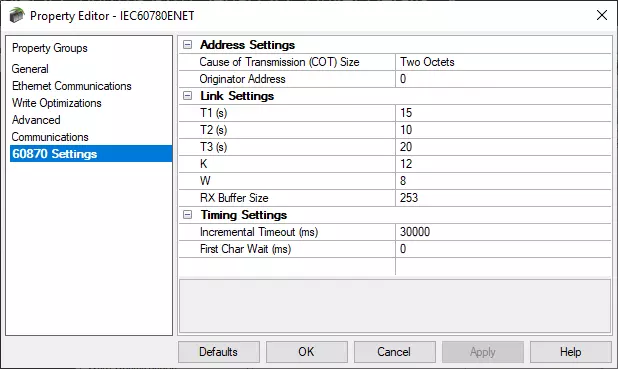Image resolution: width=618 pixels, height=369 pixels.
Task: Click the Defaults button
Action: [219, 352]
